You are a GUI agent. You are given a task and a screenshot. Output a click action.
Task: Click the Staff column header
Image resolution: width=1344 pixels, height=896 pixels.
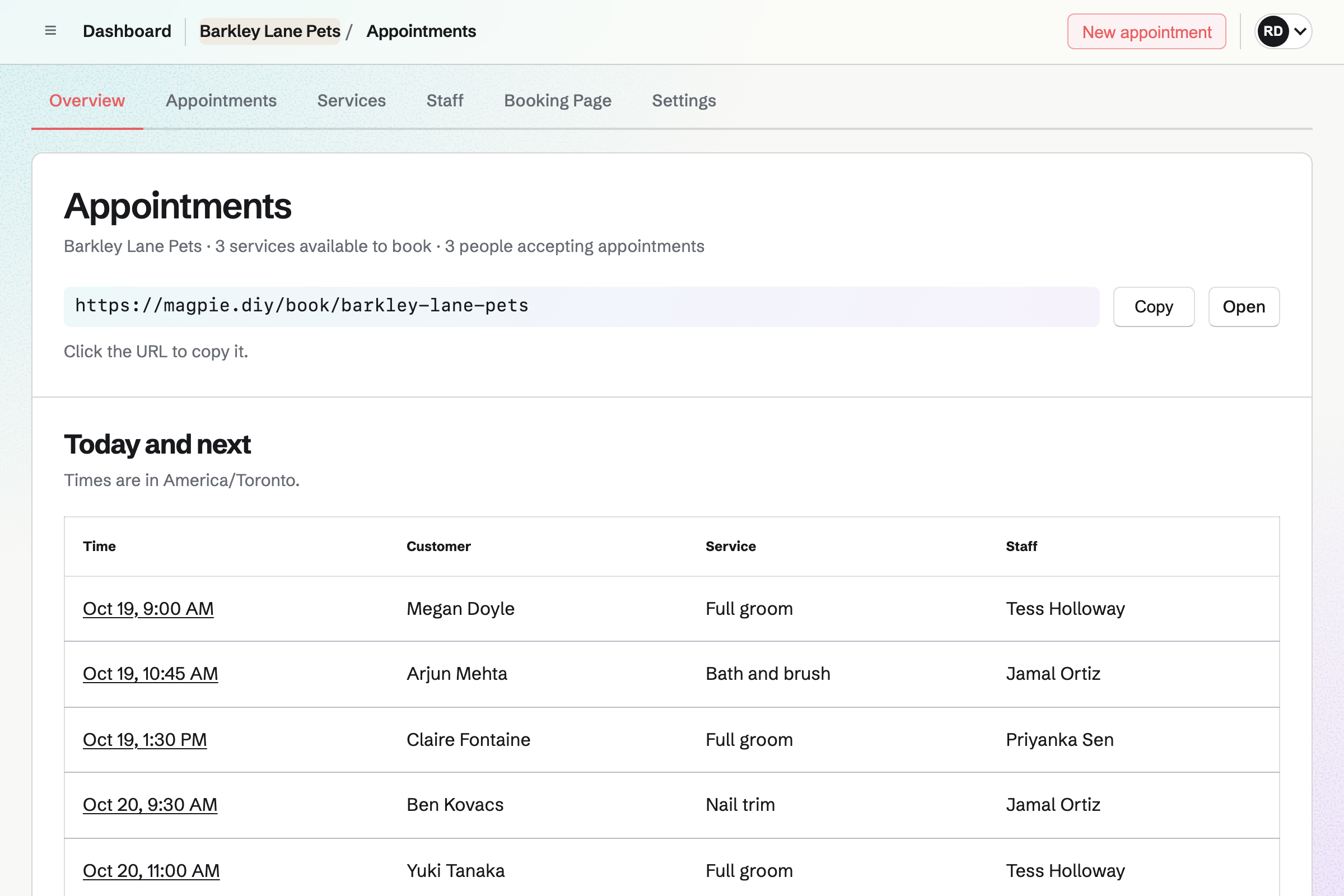[x=1021, y=547]
